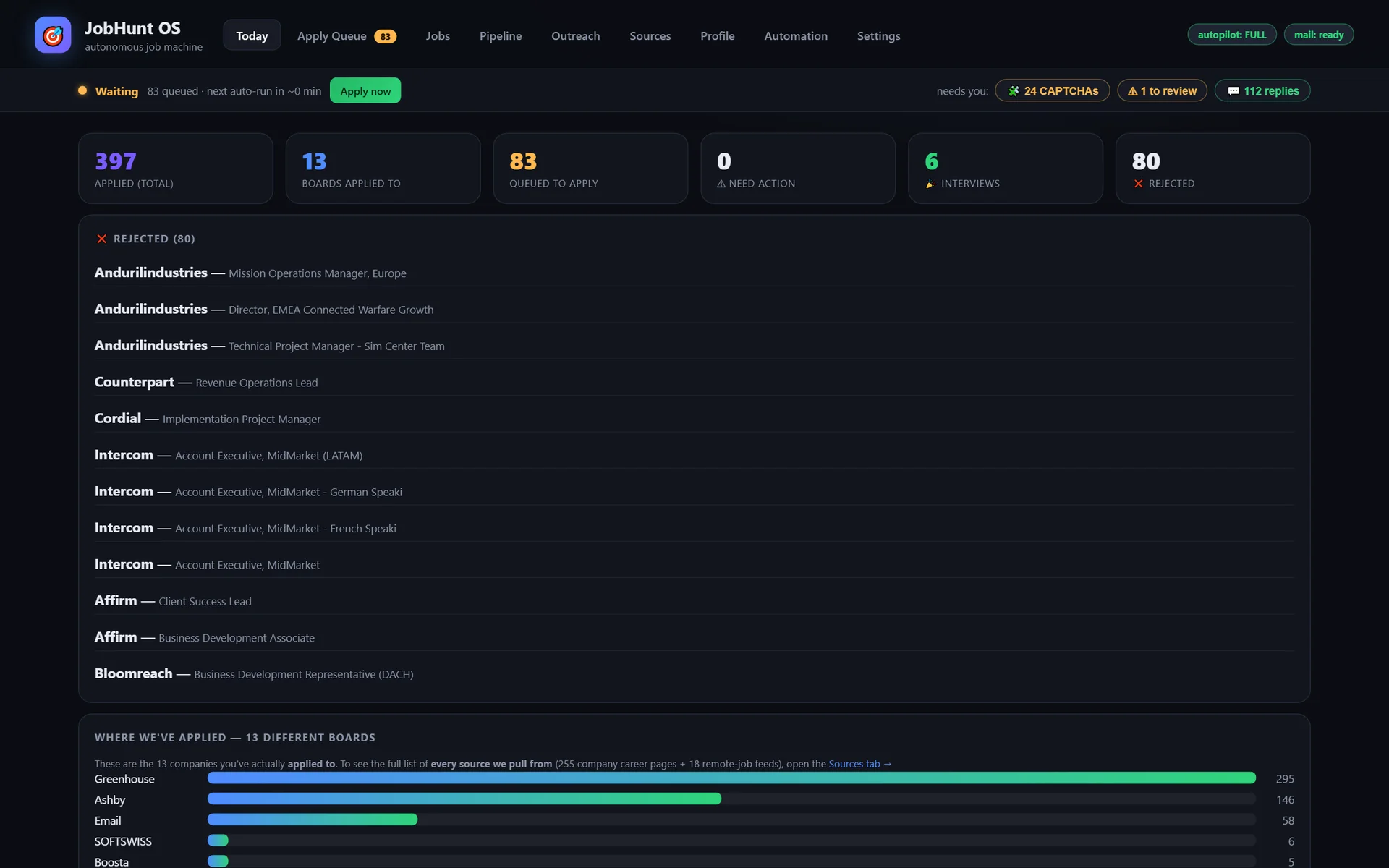Click the Intercom MidMarket German Speaki row
1389x868 pixels.
click(694, 491)
